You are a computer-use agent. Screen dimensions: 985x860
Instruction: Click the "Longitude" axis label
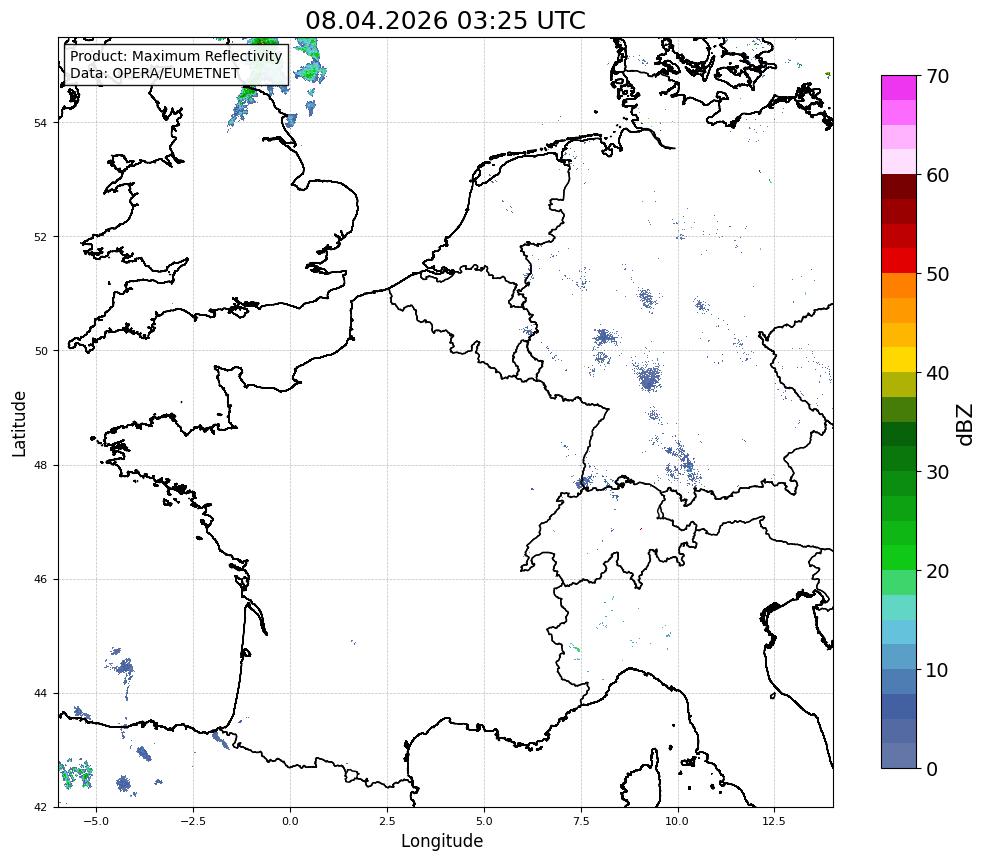point(442,841)
